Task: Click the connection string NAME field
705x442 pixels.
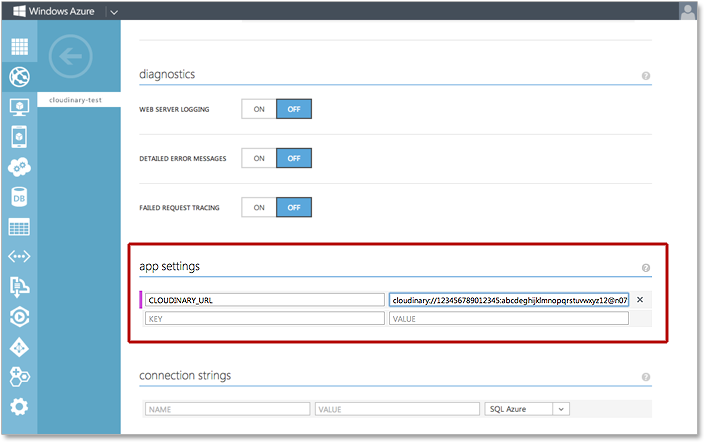Action: click(x=228, y=409)
